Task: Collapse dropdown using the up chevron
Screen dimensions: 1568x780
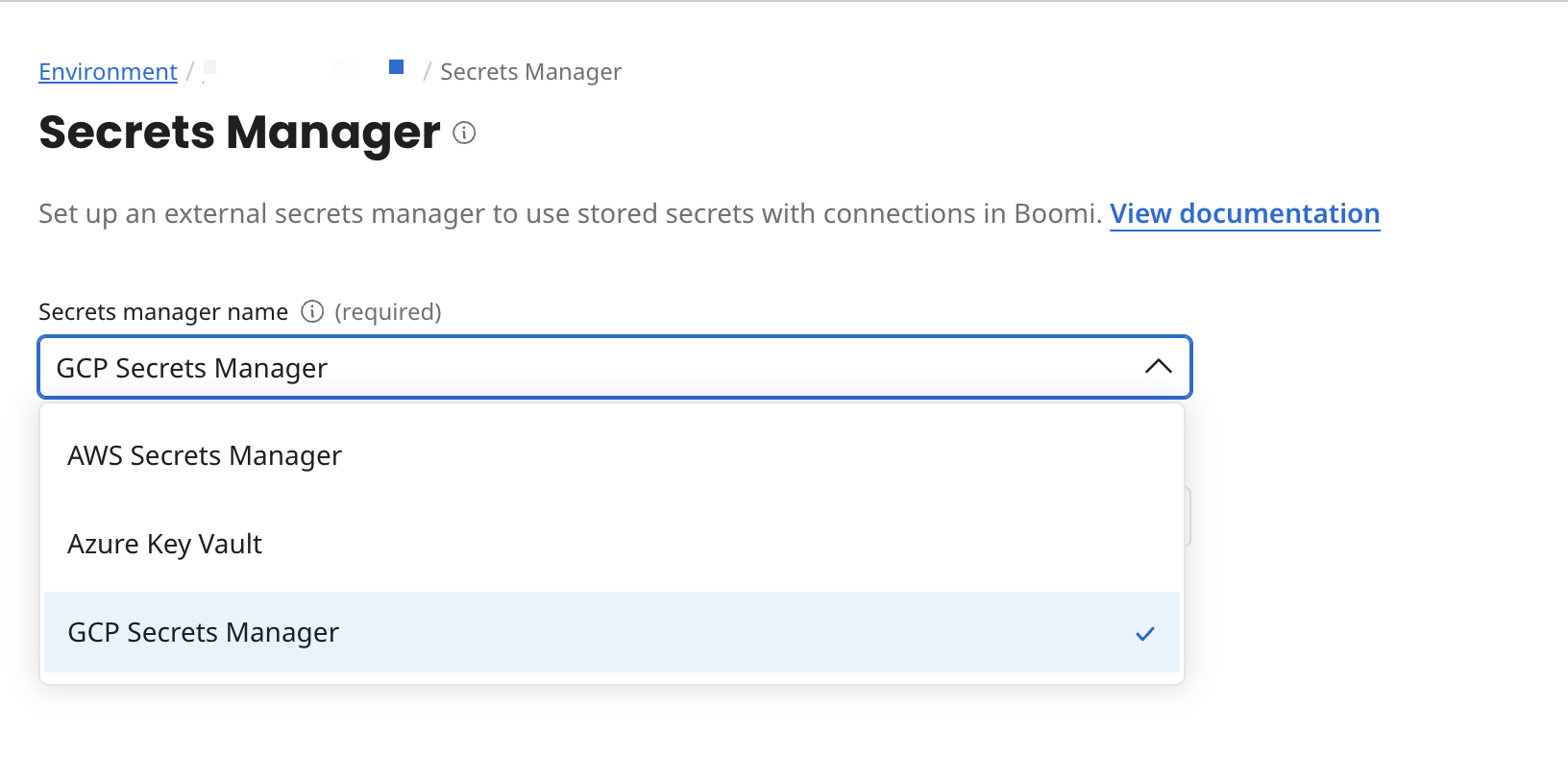Action: pos(1159,366)
